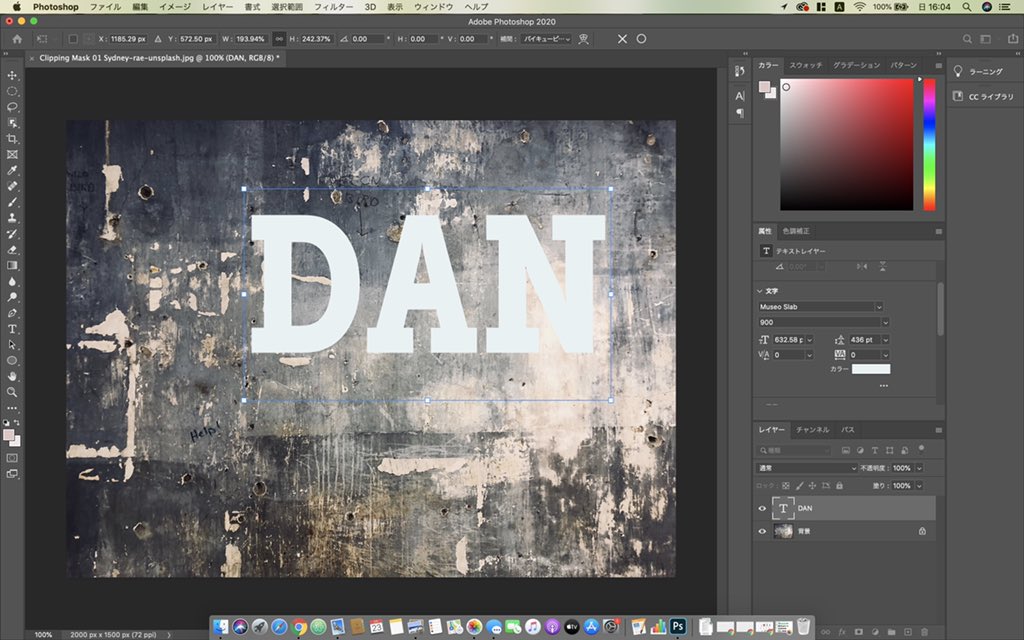Collapse the 文字 section
The height and width of the screenshot is (640, 1024).
pyautogui.click(x=760, y=291)
